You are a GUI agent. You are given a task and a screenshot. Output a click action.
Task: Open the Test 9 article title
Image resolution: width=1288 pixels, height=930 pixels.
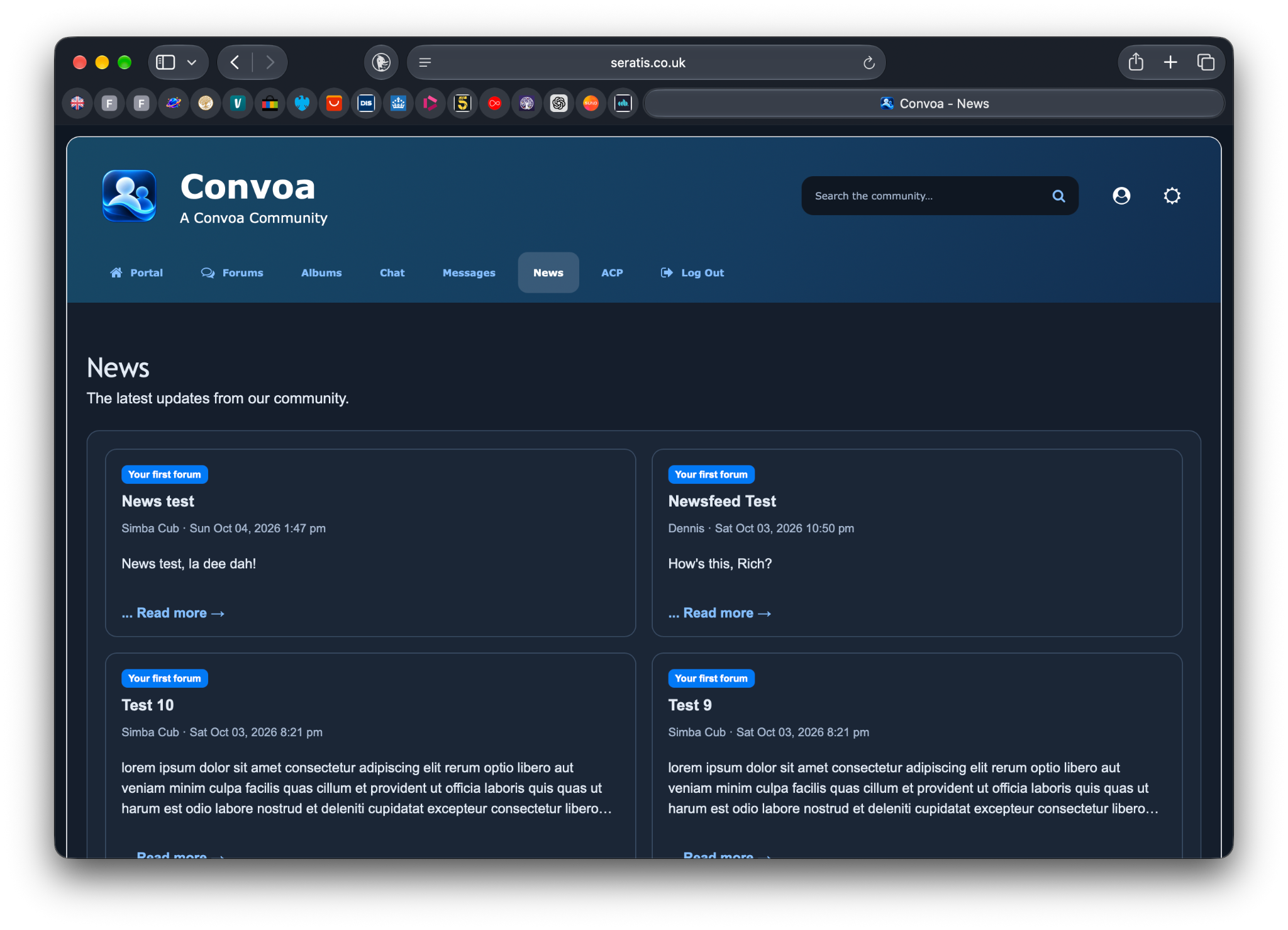(690, 705)
